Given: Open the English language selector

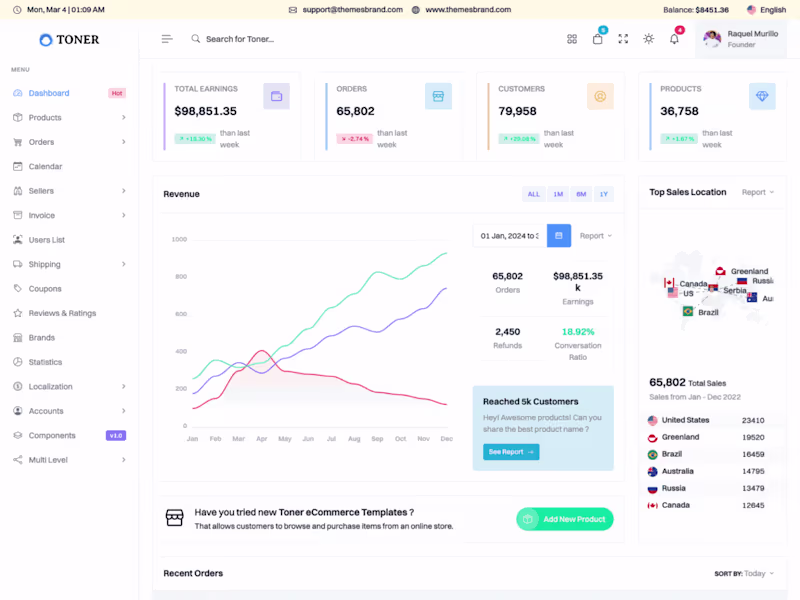Looking at the screenshot, I should [766, 10].
